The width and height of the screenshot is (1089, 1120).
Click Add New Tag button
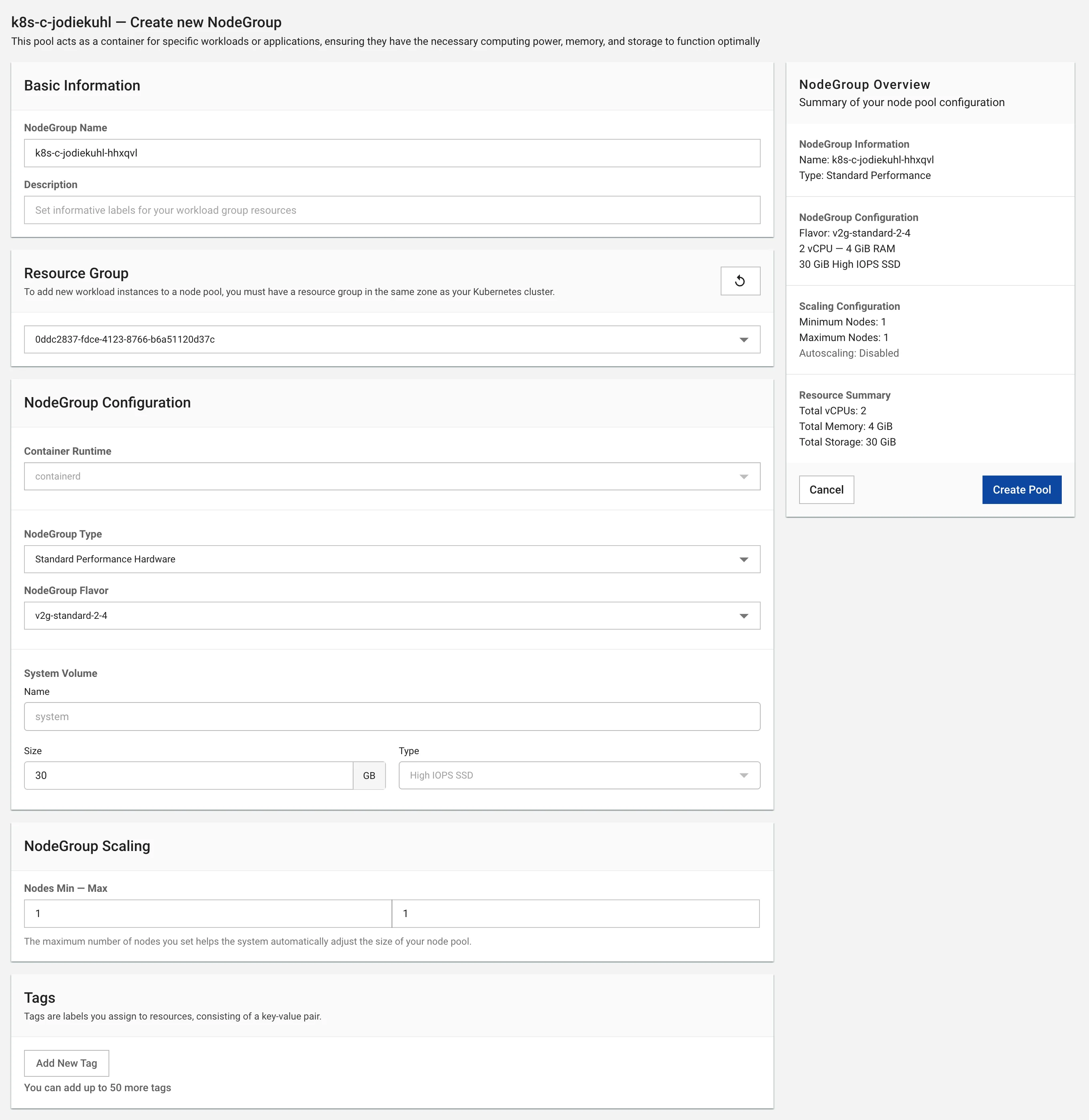click(x=66, y=1063)
